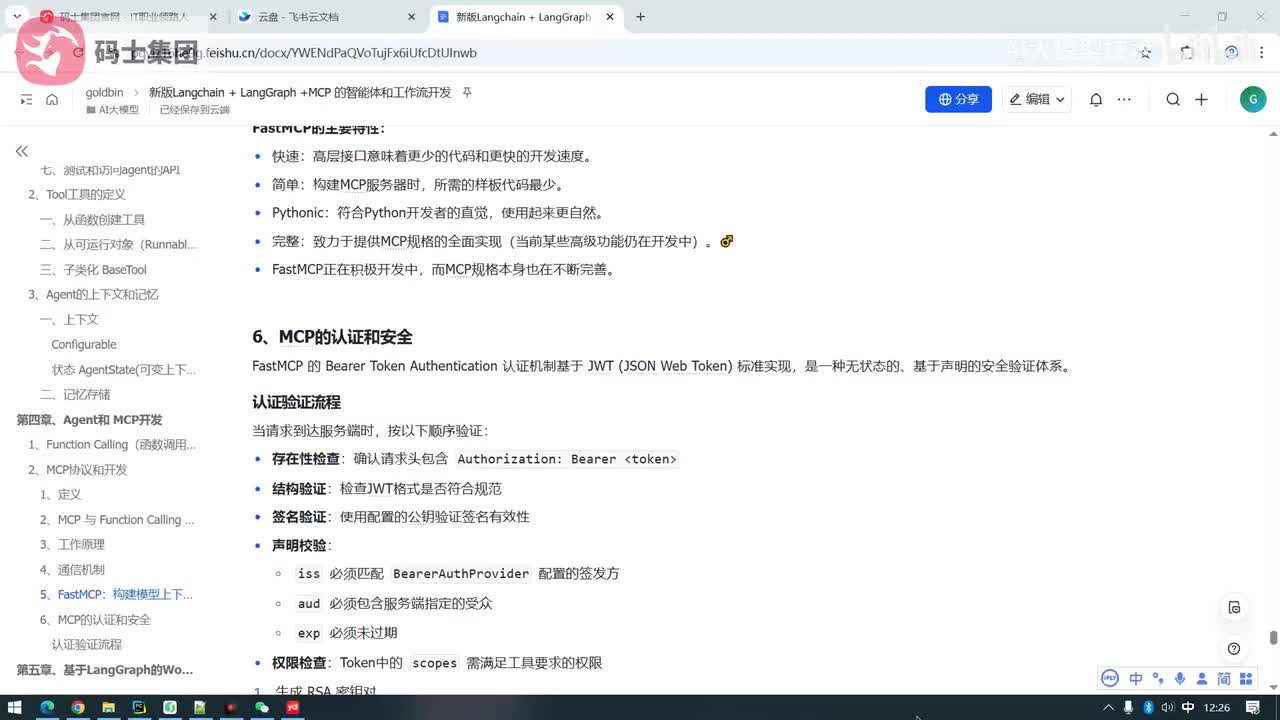Open the browser tab list dropdown
1280x720 pixels.
pos(16,17)
